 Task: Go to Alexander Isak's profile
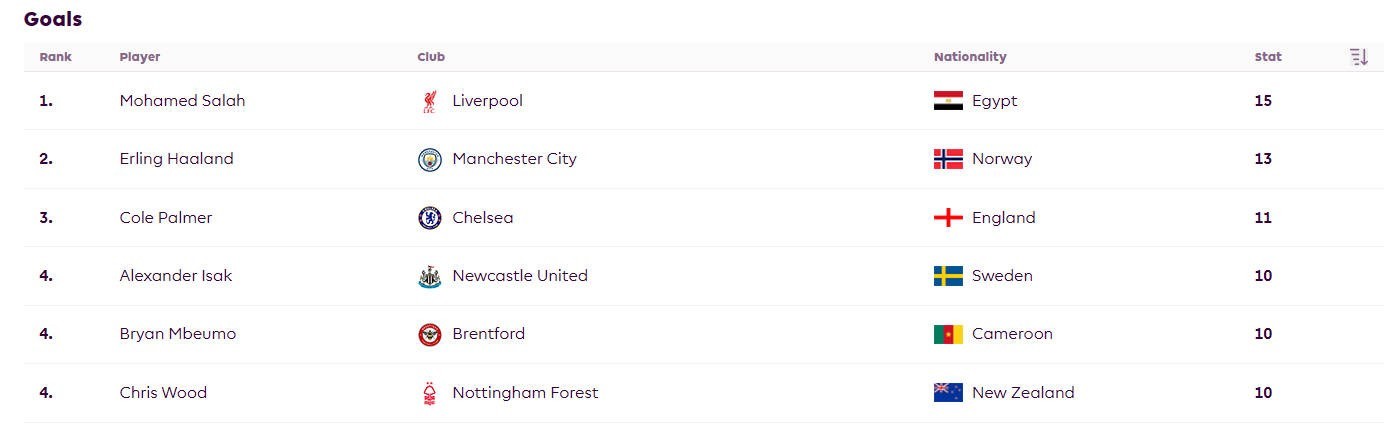point(176,276)
